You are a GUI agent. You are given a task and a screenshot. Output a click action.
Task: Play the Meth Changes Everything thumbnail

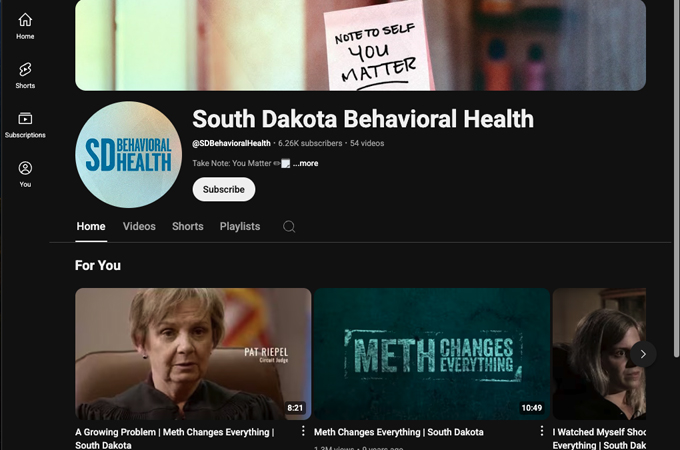click(432, 354)
